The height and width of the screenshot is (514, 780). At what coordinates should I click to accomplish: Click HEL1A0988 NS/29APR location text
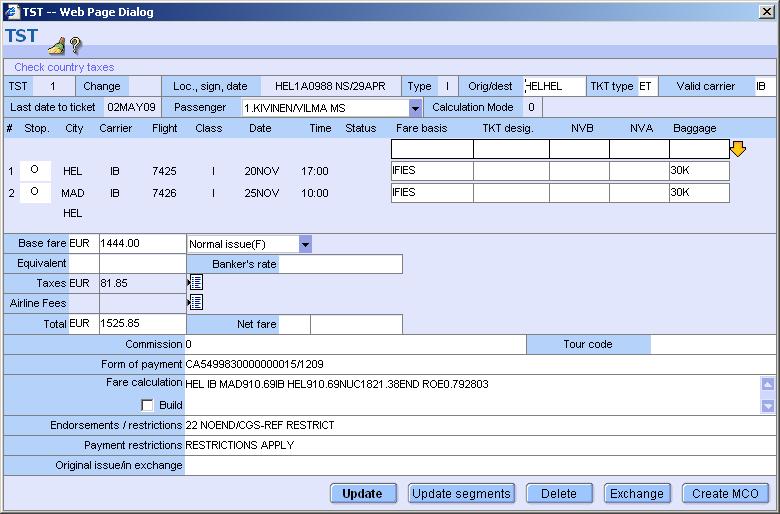point(330,86)
